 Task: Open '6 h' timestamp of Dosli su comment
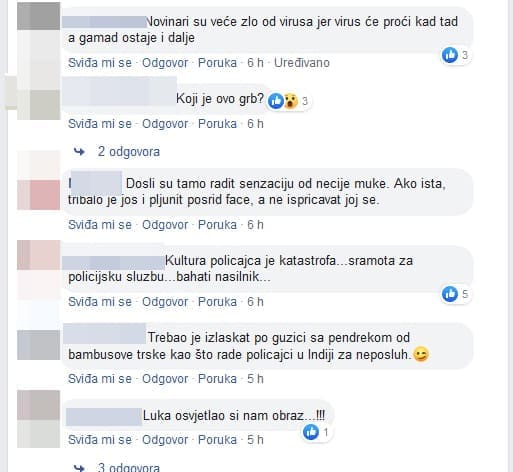(255, 225)
